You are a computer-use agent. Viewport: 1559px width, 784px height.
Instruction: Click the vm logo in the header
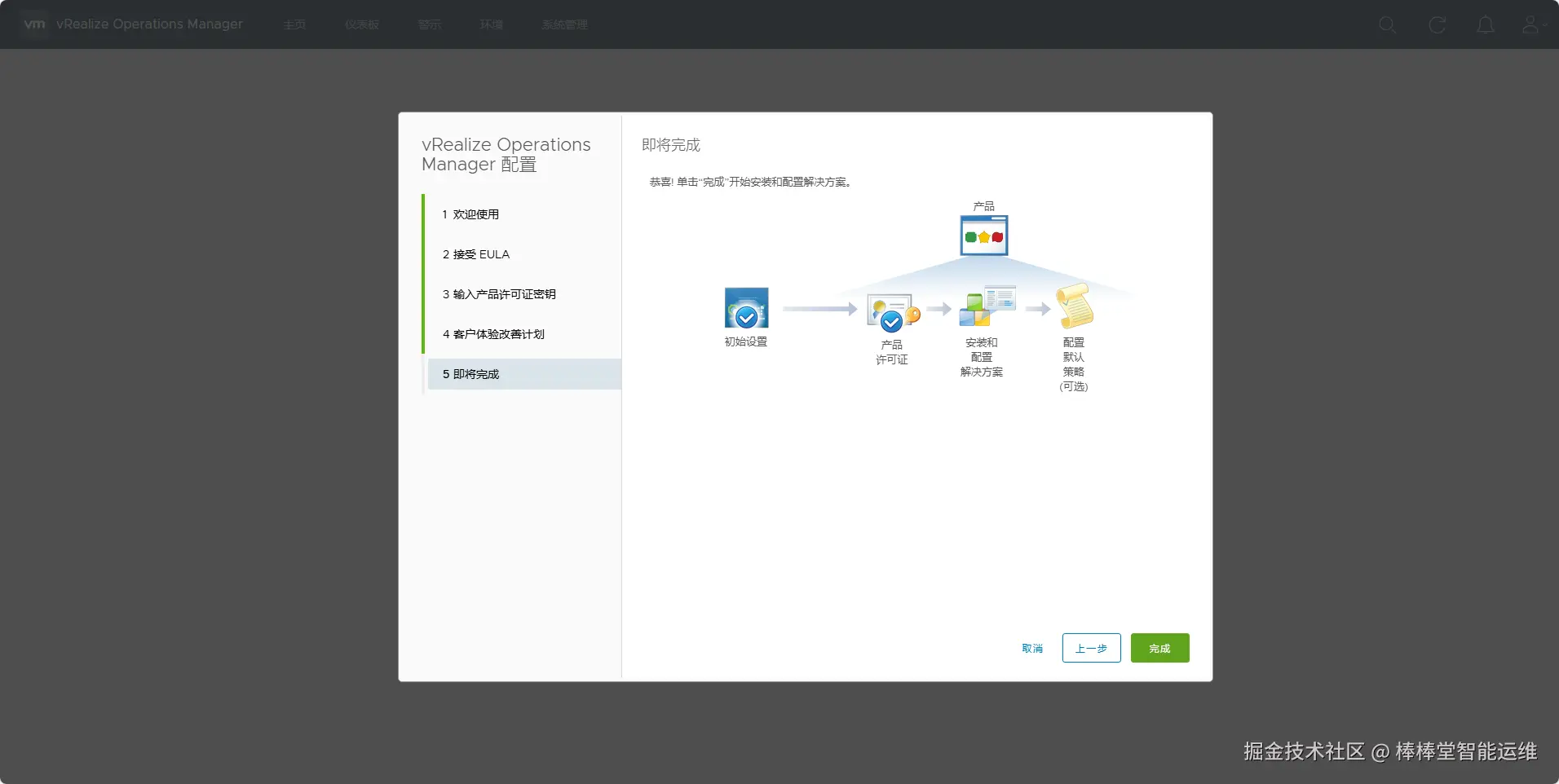tap(34, 24)
